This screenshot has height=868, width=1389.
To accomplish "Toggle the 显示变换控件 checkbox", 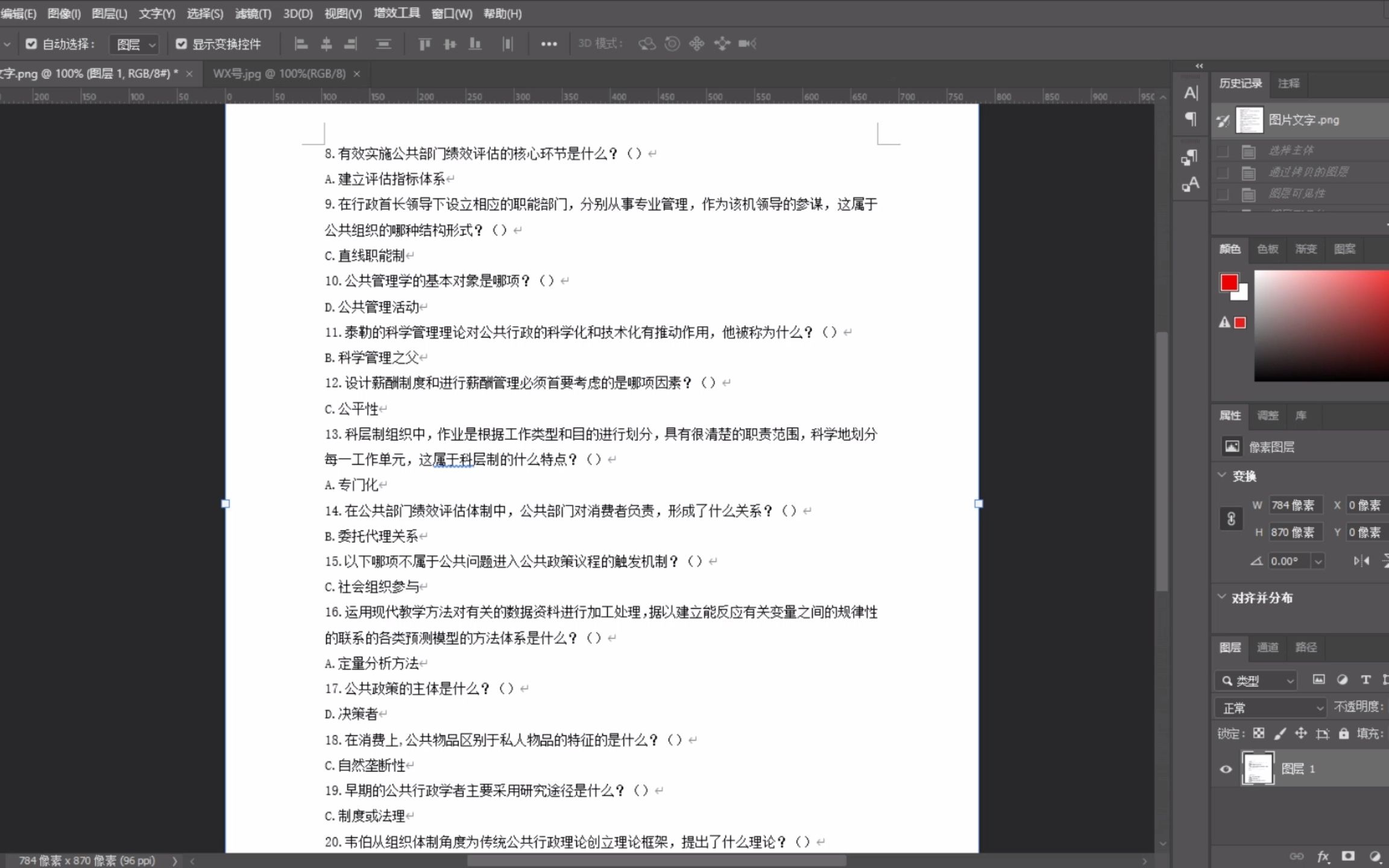I will coord(181,44).
